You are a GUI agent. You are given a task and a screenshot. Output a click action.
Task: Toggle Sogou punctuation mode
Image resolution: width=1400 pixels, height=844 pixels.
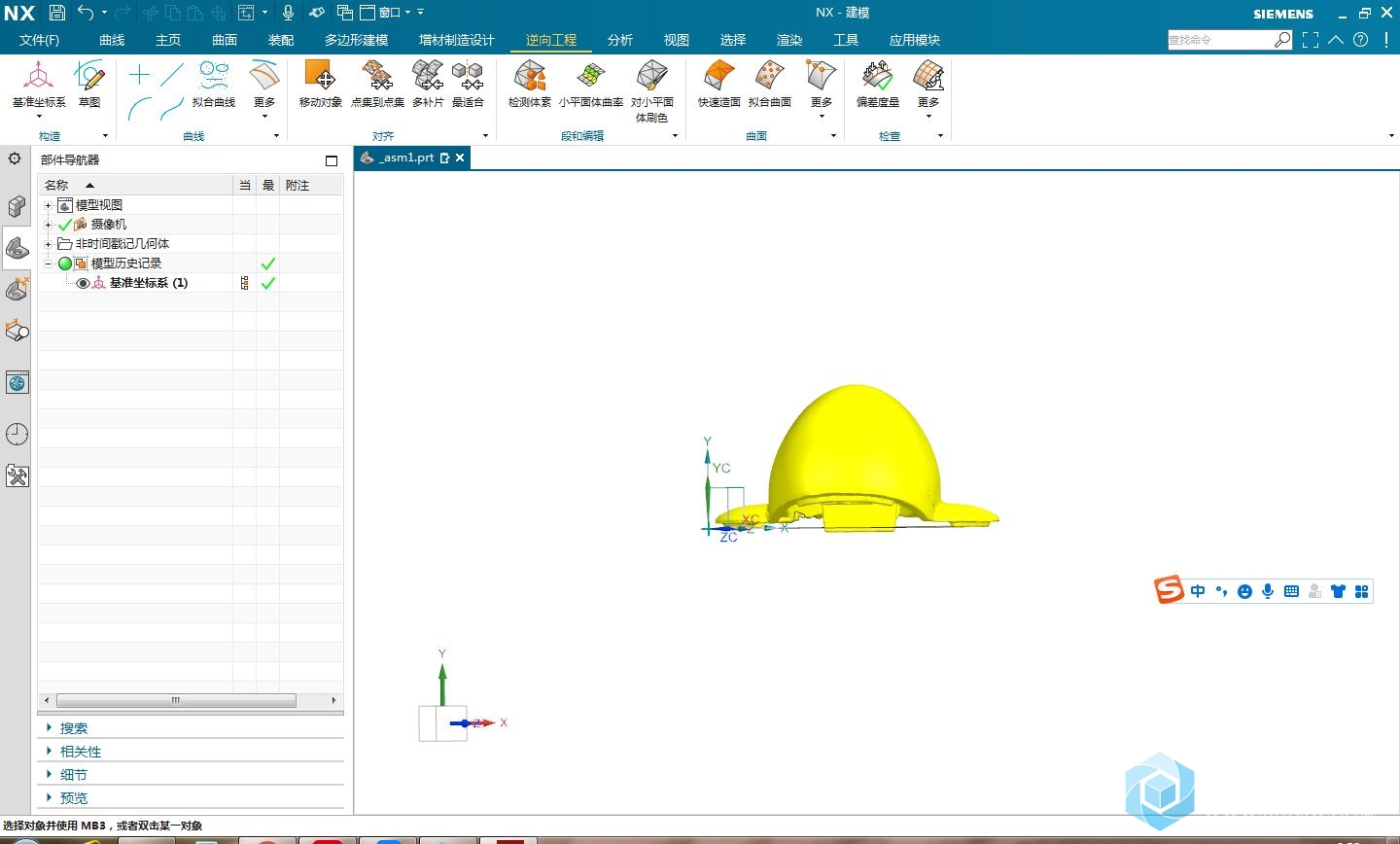click(1221, 590)
